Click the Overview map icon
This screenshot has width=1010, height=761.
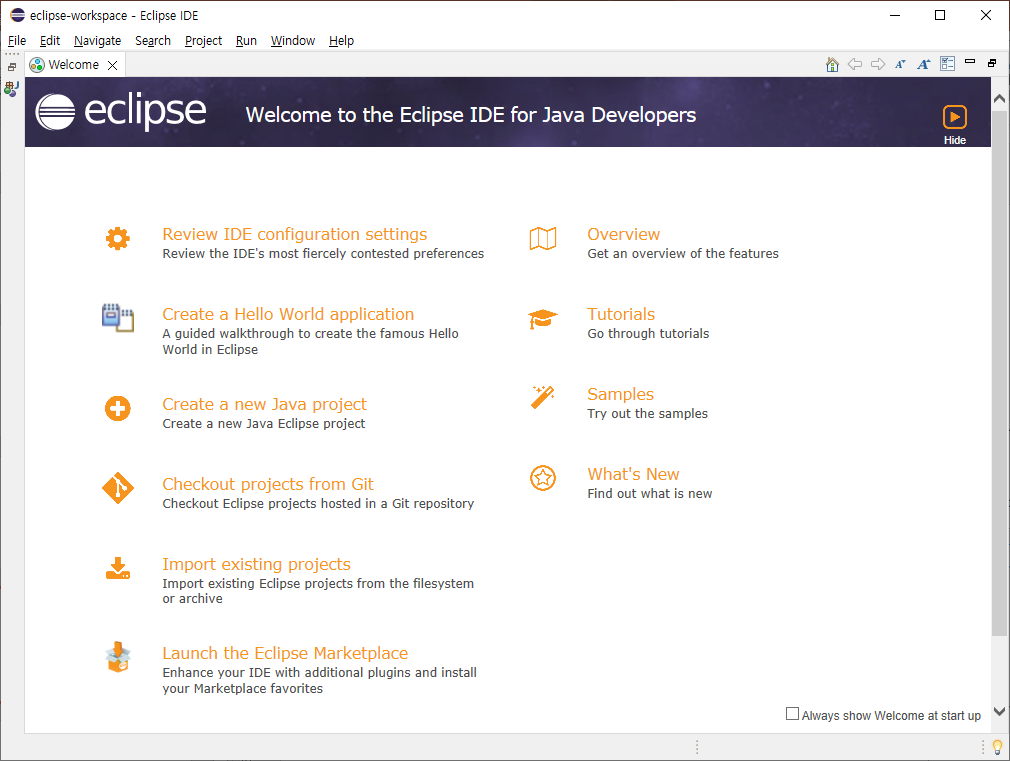point(543,238)
